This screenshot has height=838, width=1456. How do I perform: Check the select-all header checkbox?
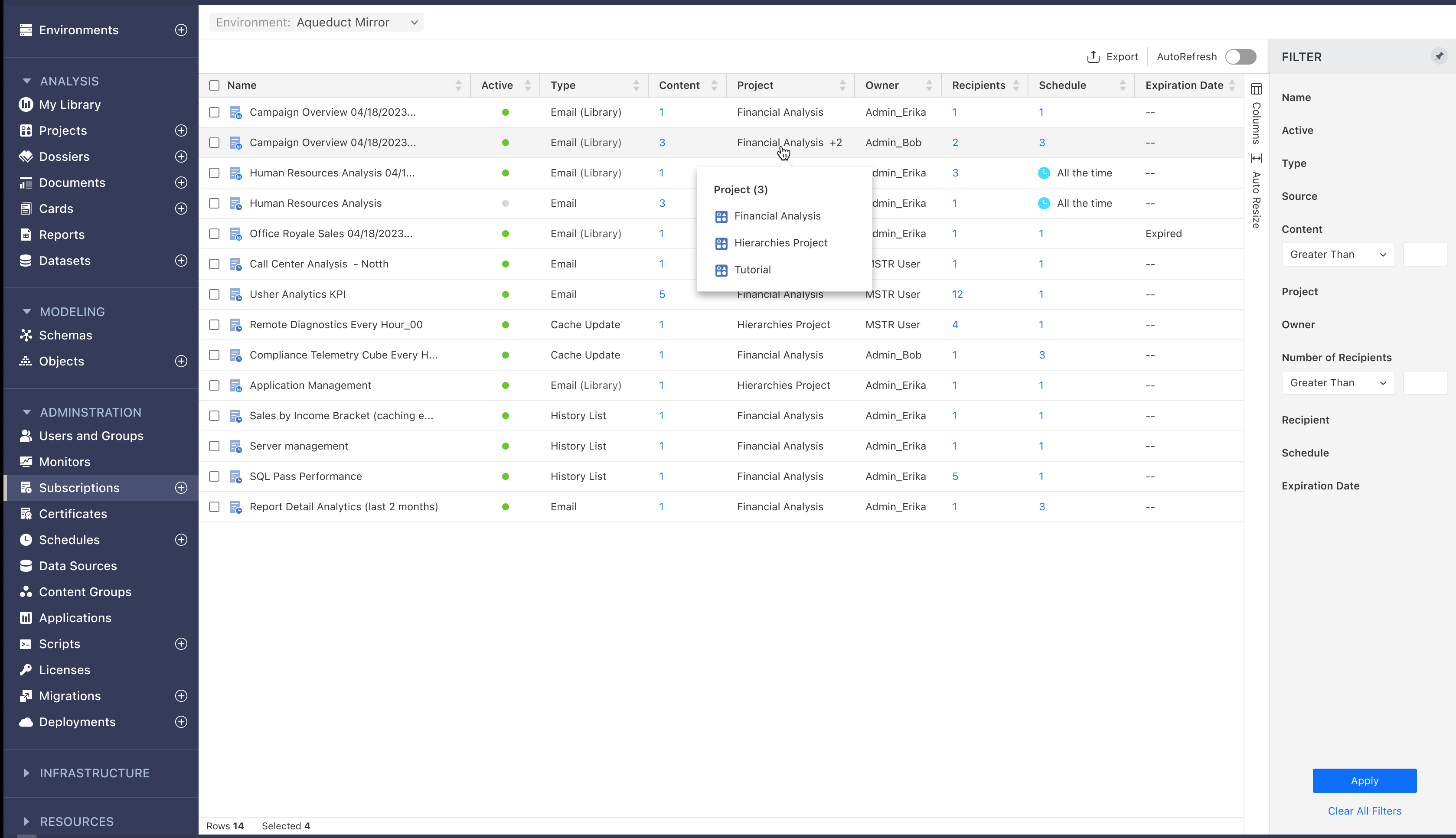tap(214, 85)
